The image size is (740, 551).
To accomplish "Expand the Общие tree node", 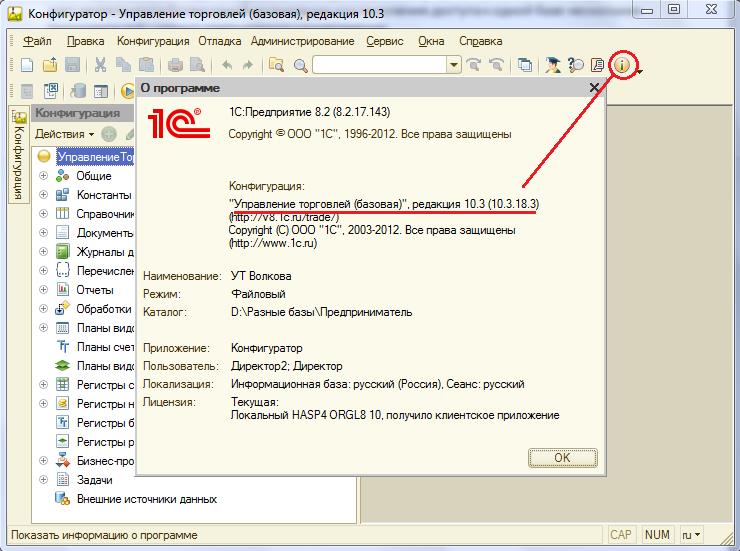I will coord(43,175).
